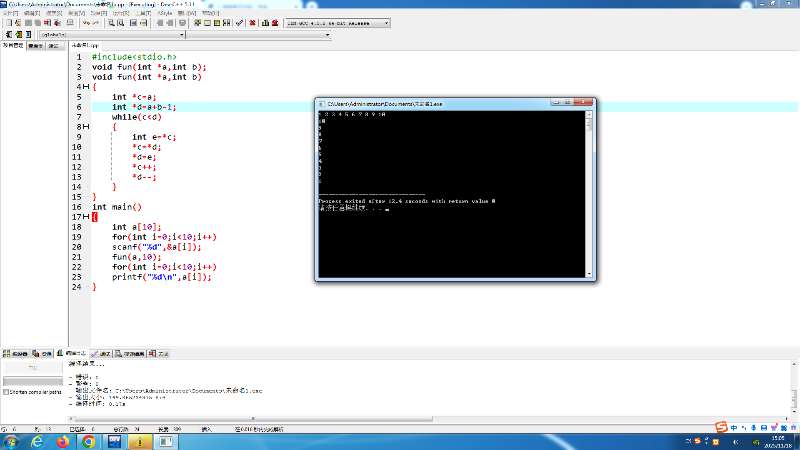This screenshot has width=800, height=450.
Task: Click the Syntax Check checkmark icon
Action: pyautogui.click(x=239, y=23)
